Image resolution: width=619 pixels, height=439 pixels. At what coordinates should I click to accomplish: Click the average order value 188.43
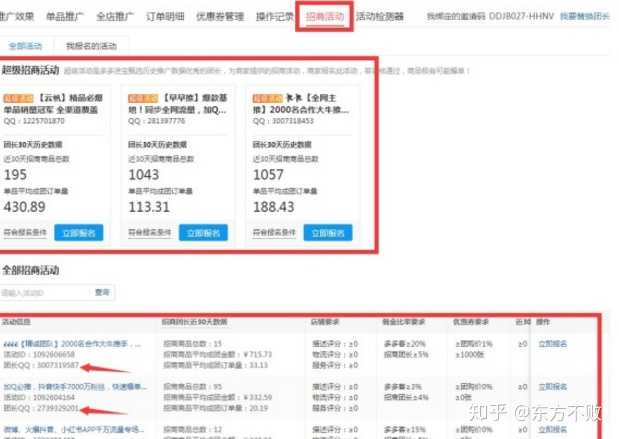pos(274,207)
